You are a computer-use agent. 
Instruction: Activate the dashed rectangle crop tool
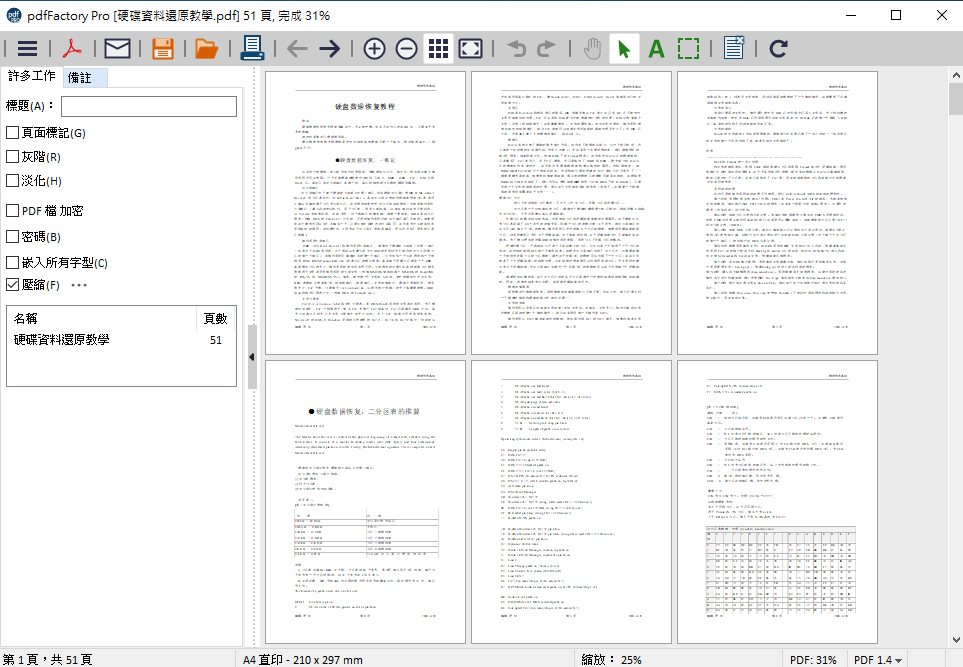coord(688,48)
